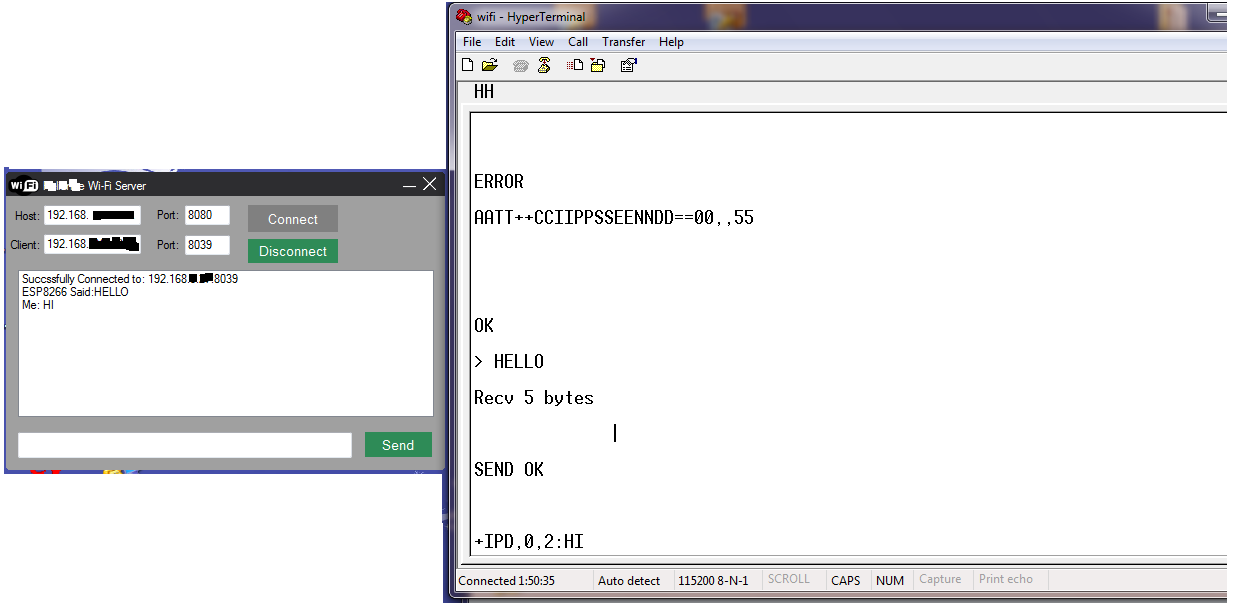Click the message input box beside Send
Image resolution: width=1238 pixels, height=603 pixels.
click(x=185, y=445)
